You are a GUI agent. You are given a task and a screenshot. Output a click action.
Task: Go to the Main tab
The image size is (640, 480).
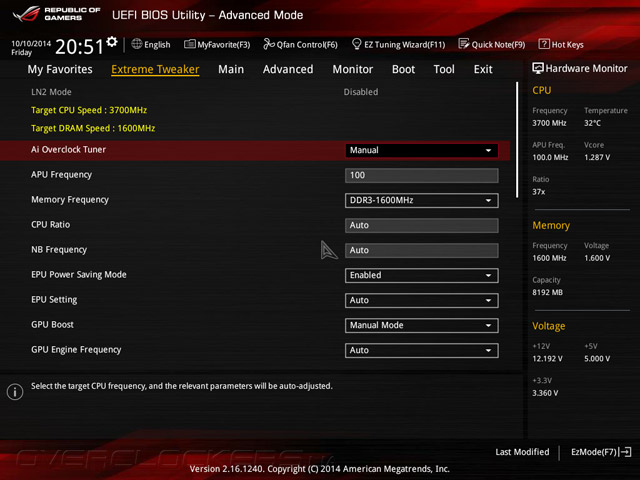pos(231,69)
